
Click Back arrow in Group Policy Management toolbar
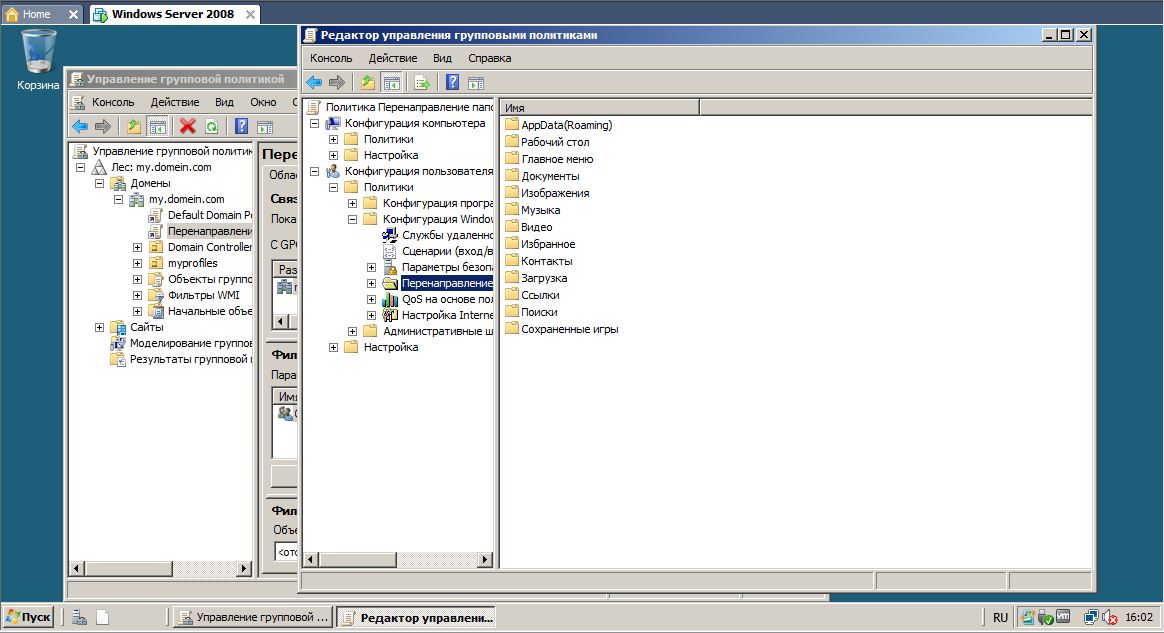[x=80, y=126]
